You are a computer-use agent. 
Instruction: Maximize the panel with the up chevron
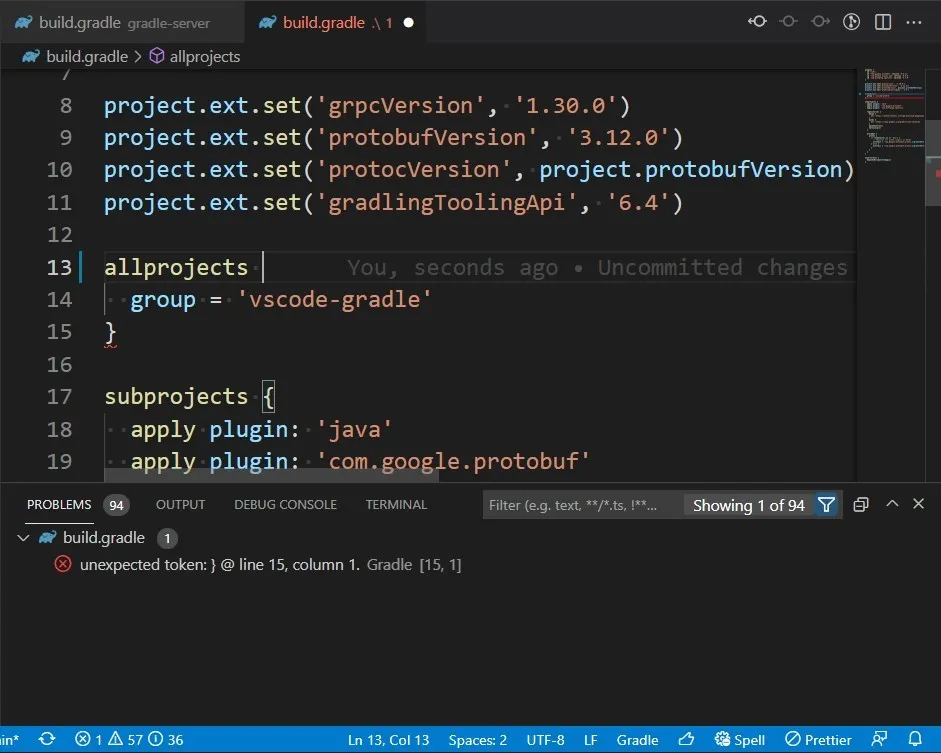[892, 504]
